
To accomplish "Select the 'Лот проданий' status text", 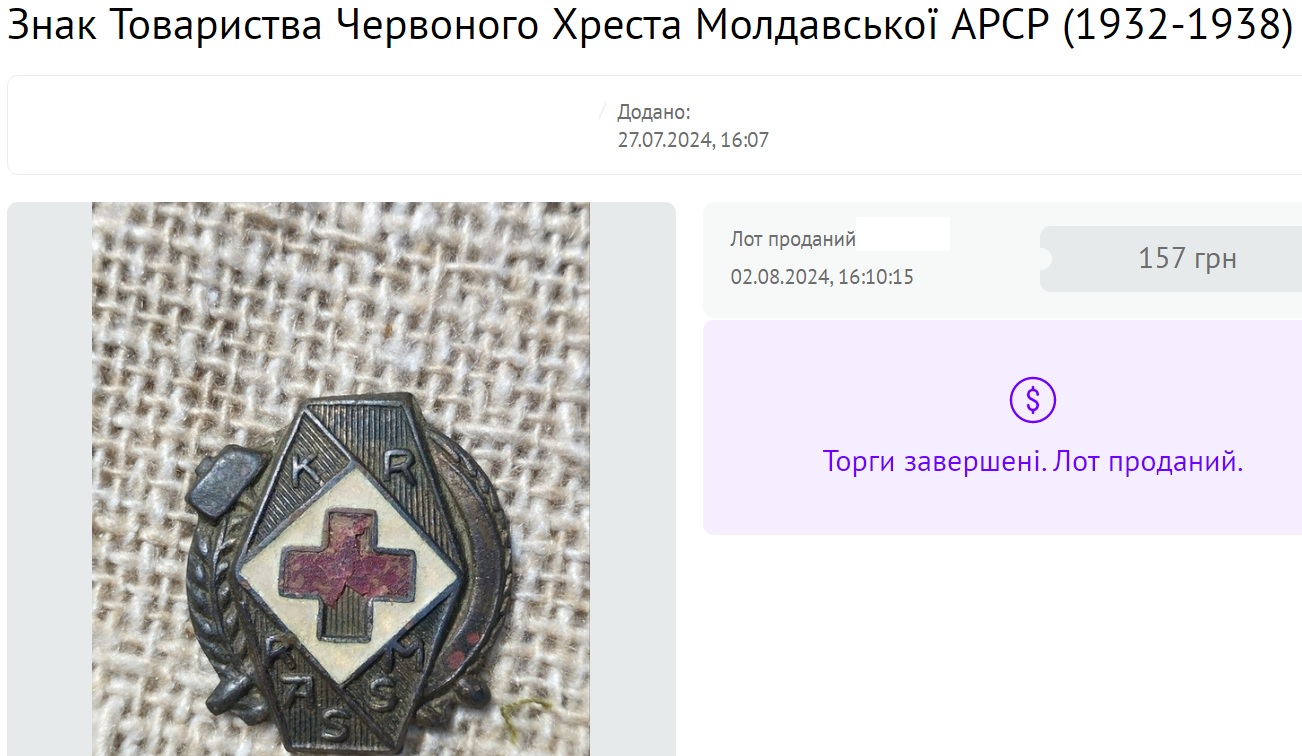I will pos(793,239).
